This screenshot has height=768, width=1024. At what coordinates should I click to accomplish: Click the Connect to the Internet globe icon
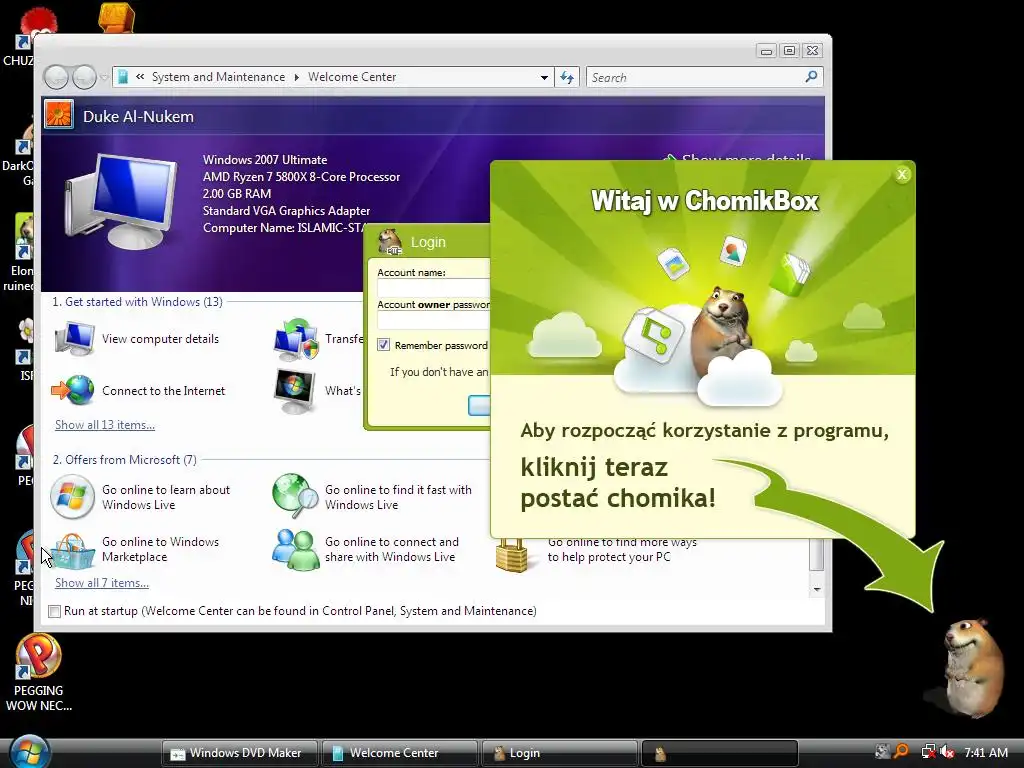click(x=73, y=390)
